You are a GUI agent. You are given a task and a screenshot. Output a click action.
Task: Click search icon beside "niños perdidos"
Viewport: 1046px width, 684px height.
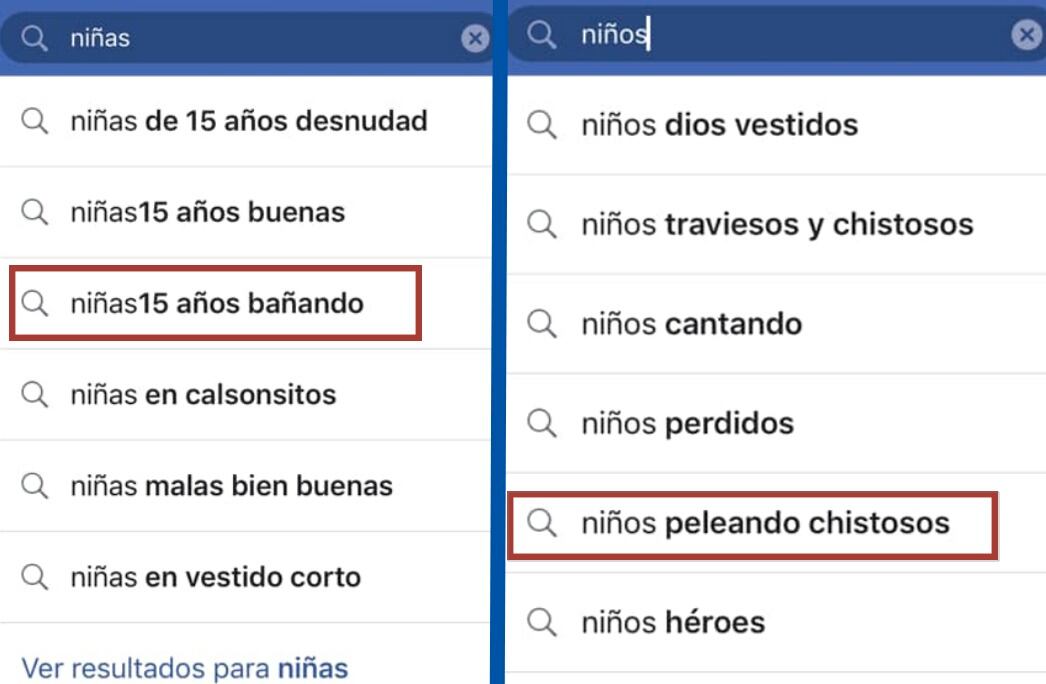[x=542, y=423]
